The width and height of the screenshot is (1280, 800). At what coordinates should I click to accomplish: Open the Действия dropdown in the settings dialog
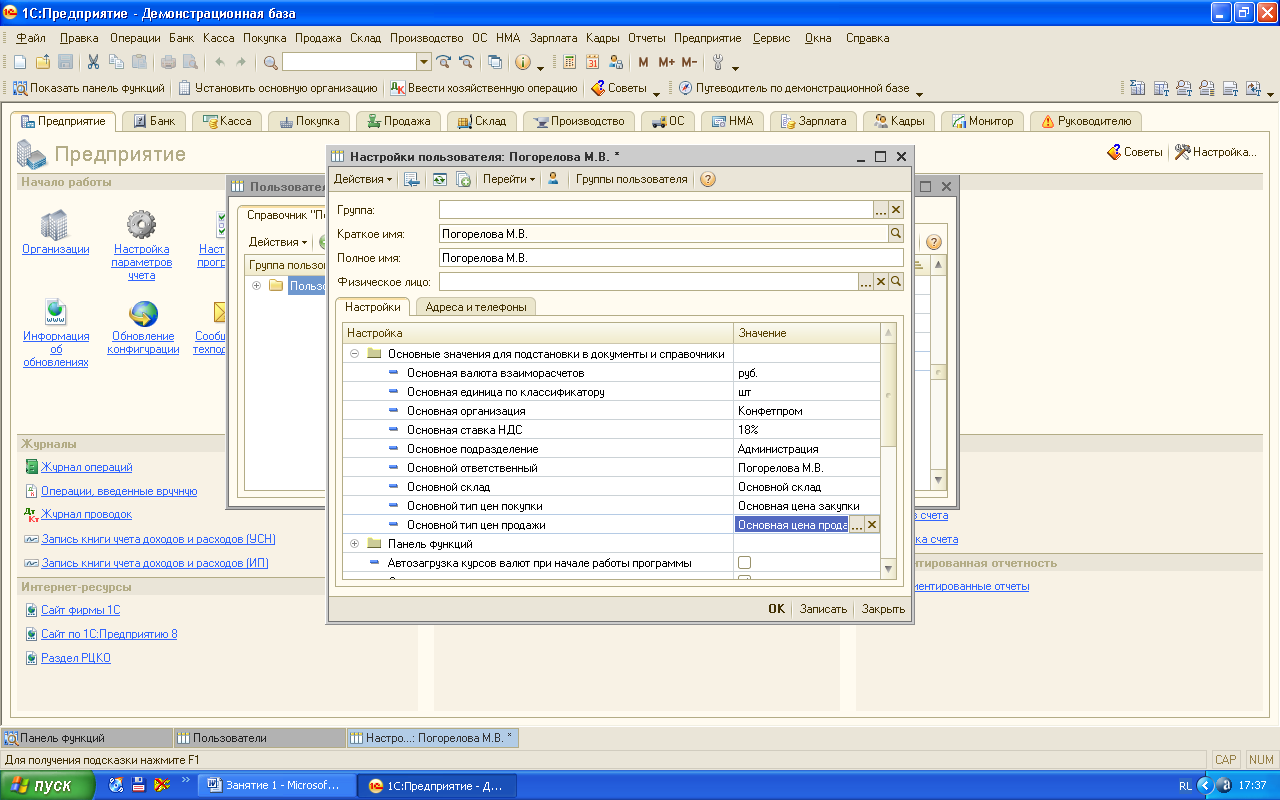pos(362,179)
